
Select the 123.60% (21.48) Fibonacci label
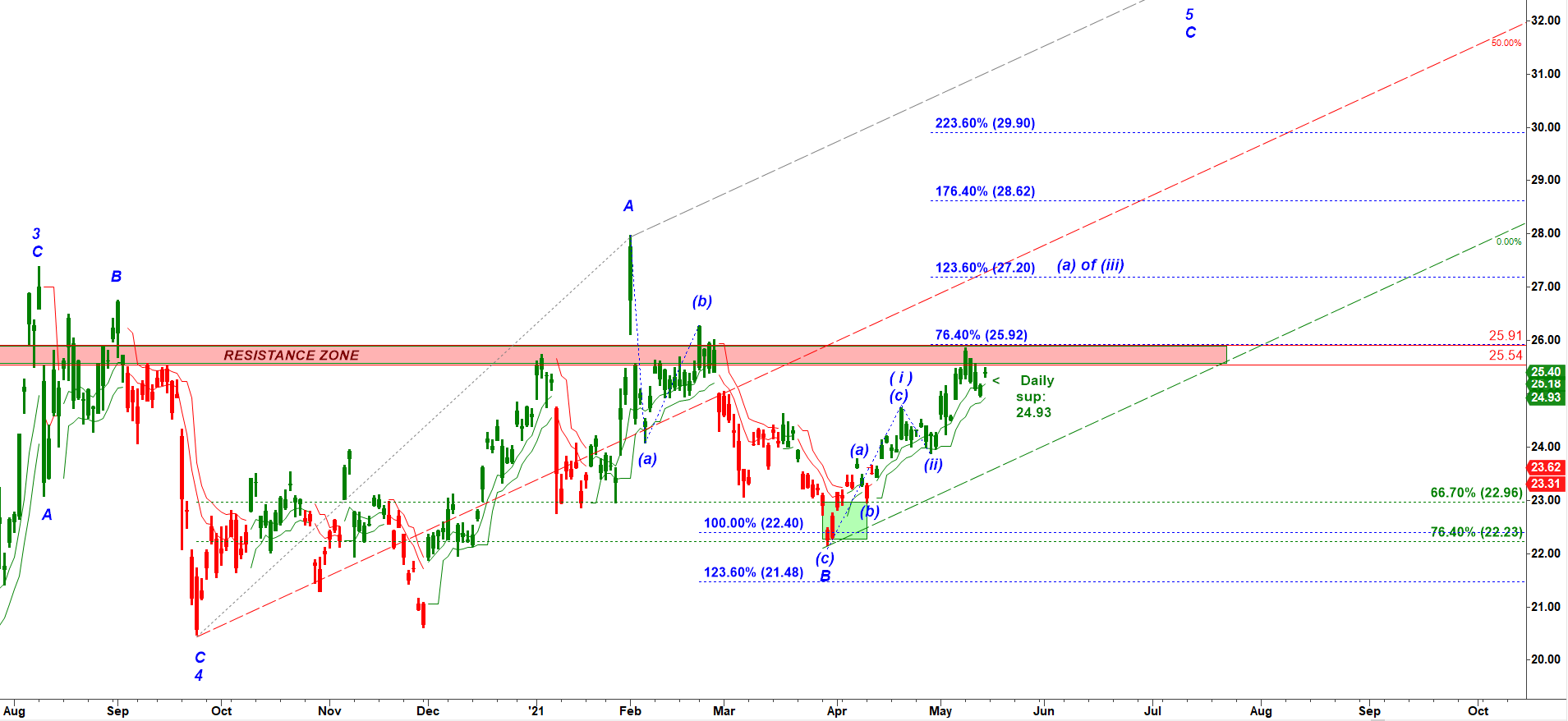click(x=753, y=572)
